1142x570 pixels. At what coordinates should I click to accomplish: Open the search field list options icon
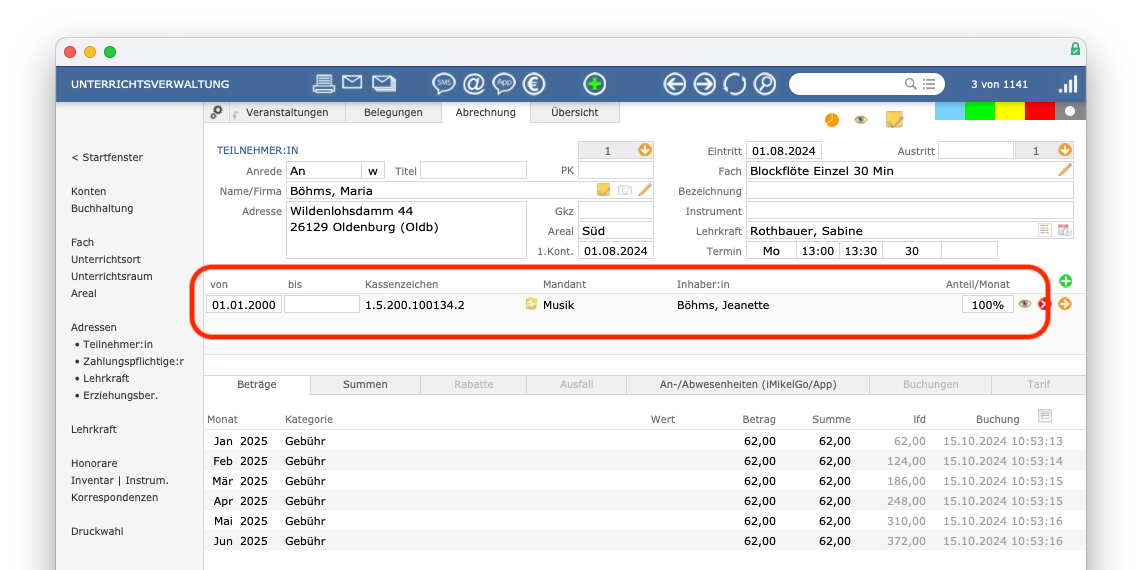(x=929, y=84)
